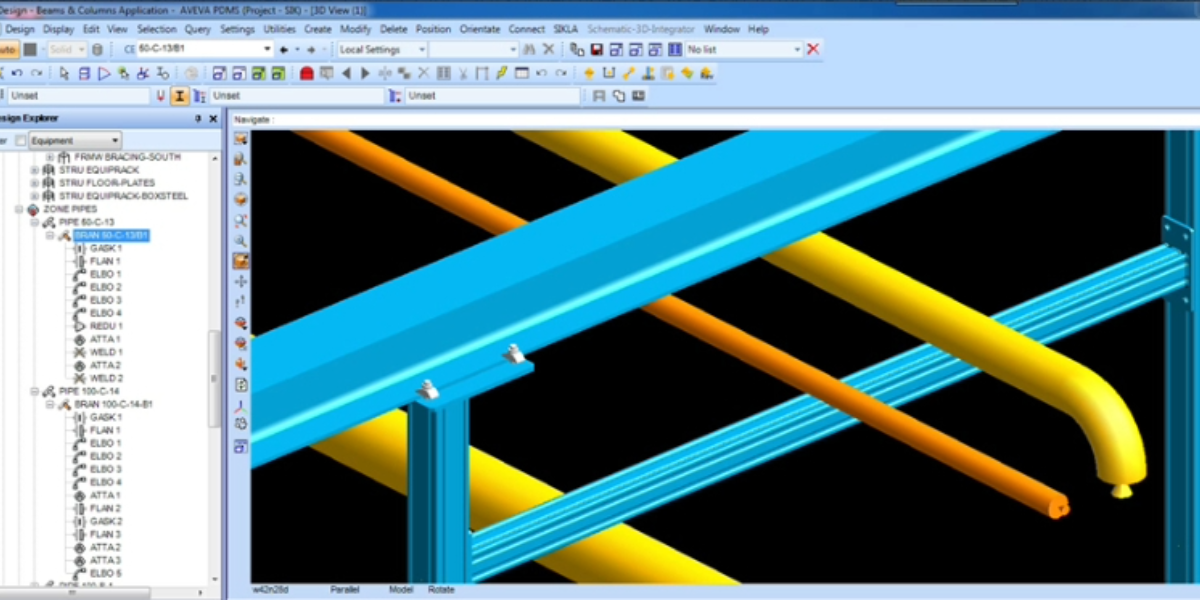Image resolution: width=1200 pixels, height=600 pixels.
Task: Click the red clash alert icon in the toolbar
Action: (307, 72)
